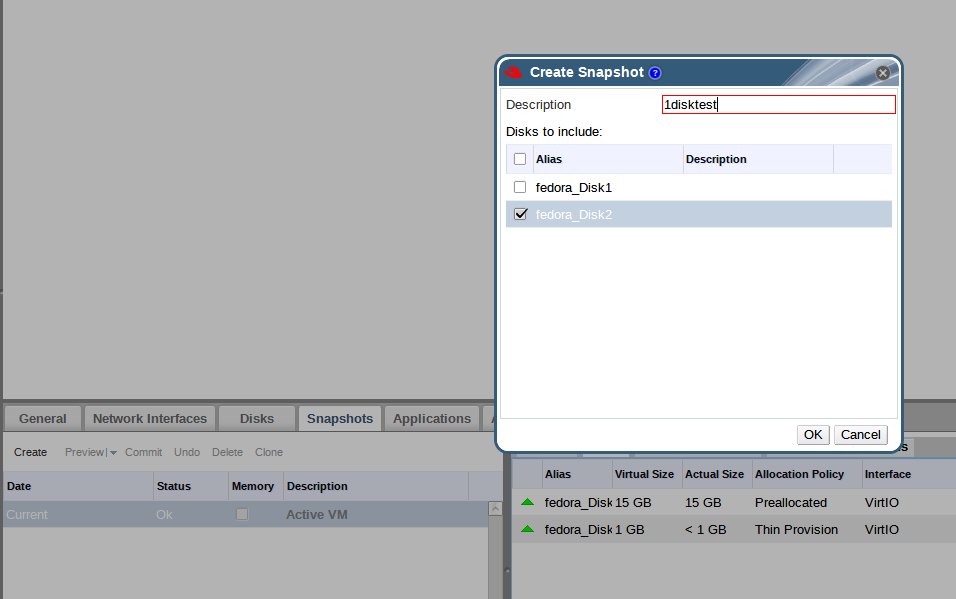The width and height of the screenshot is (956, 599).
Task: Toggle the select-all disks checkbox
Action: [520, 159]
